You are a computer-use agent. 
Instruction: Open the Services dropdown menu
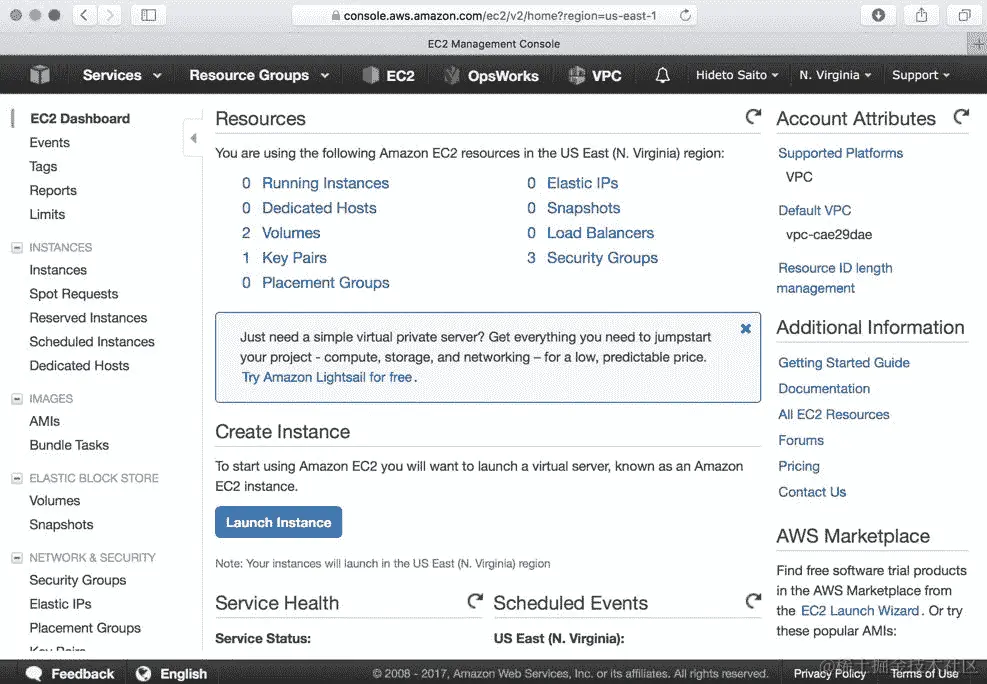point(122,76)
